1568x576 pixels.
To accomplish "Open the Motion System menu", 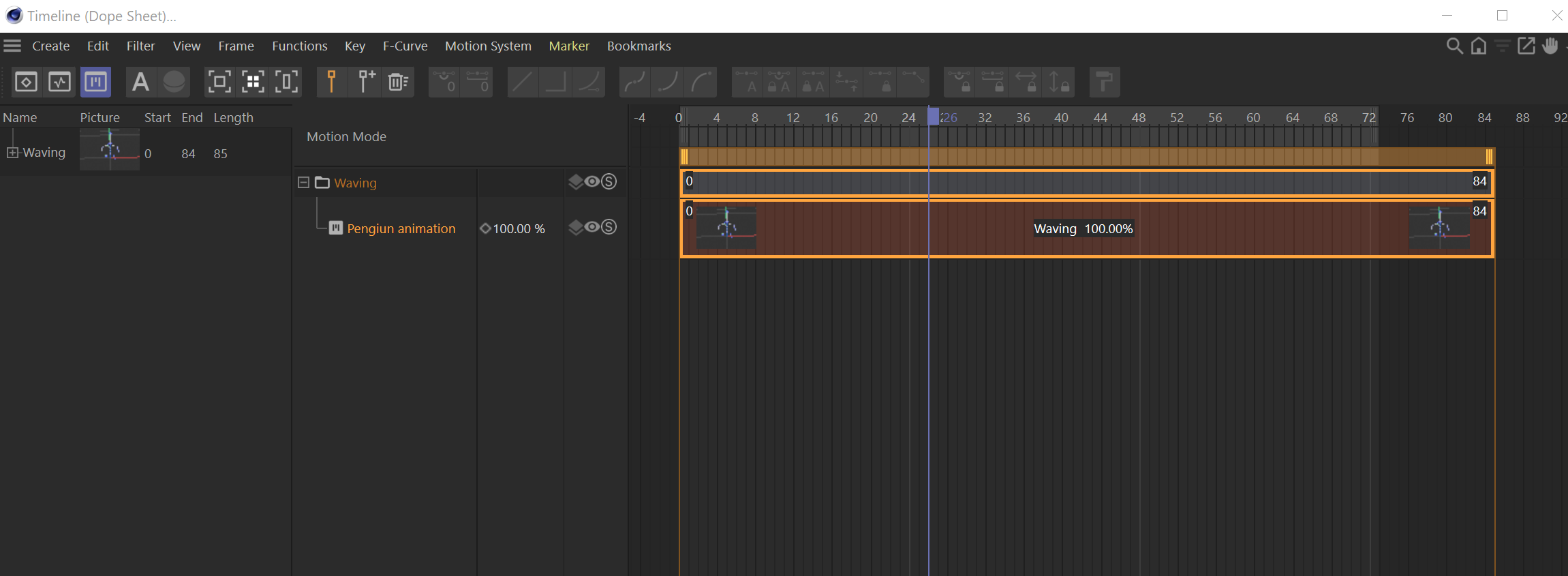I will pos(488,46).
